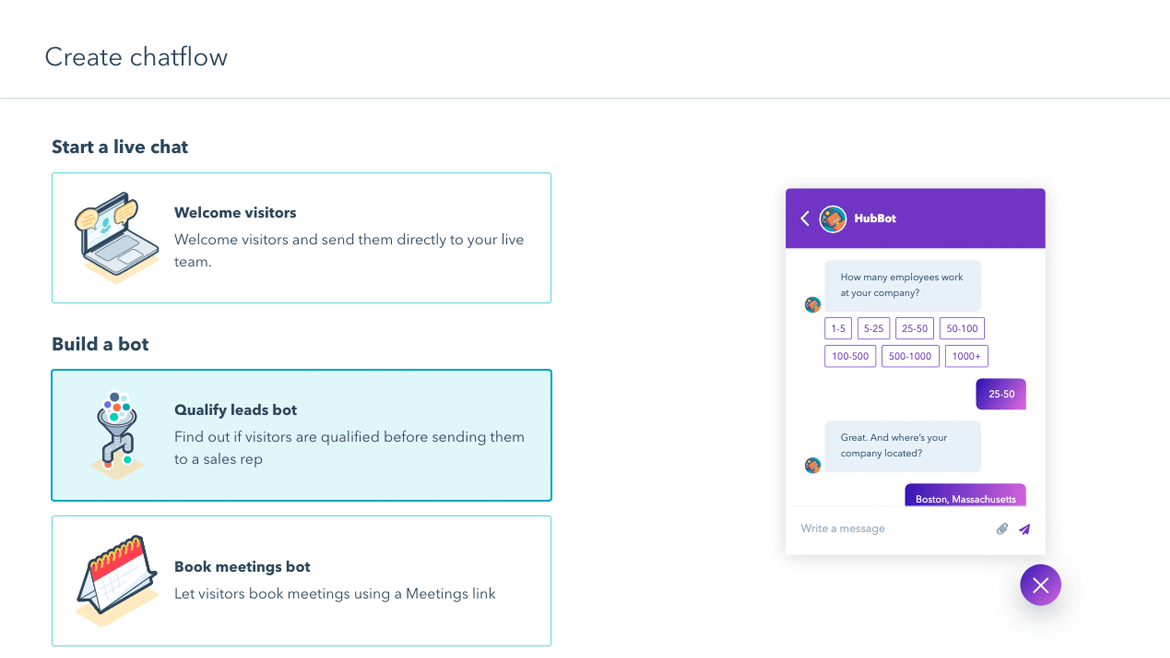Choose the Welcome visitors chatflow

tap(301, 237)
